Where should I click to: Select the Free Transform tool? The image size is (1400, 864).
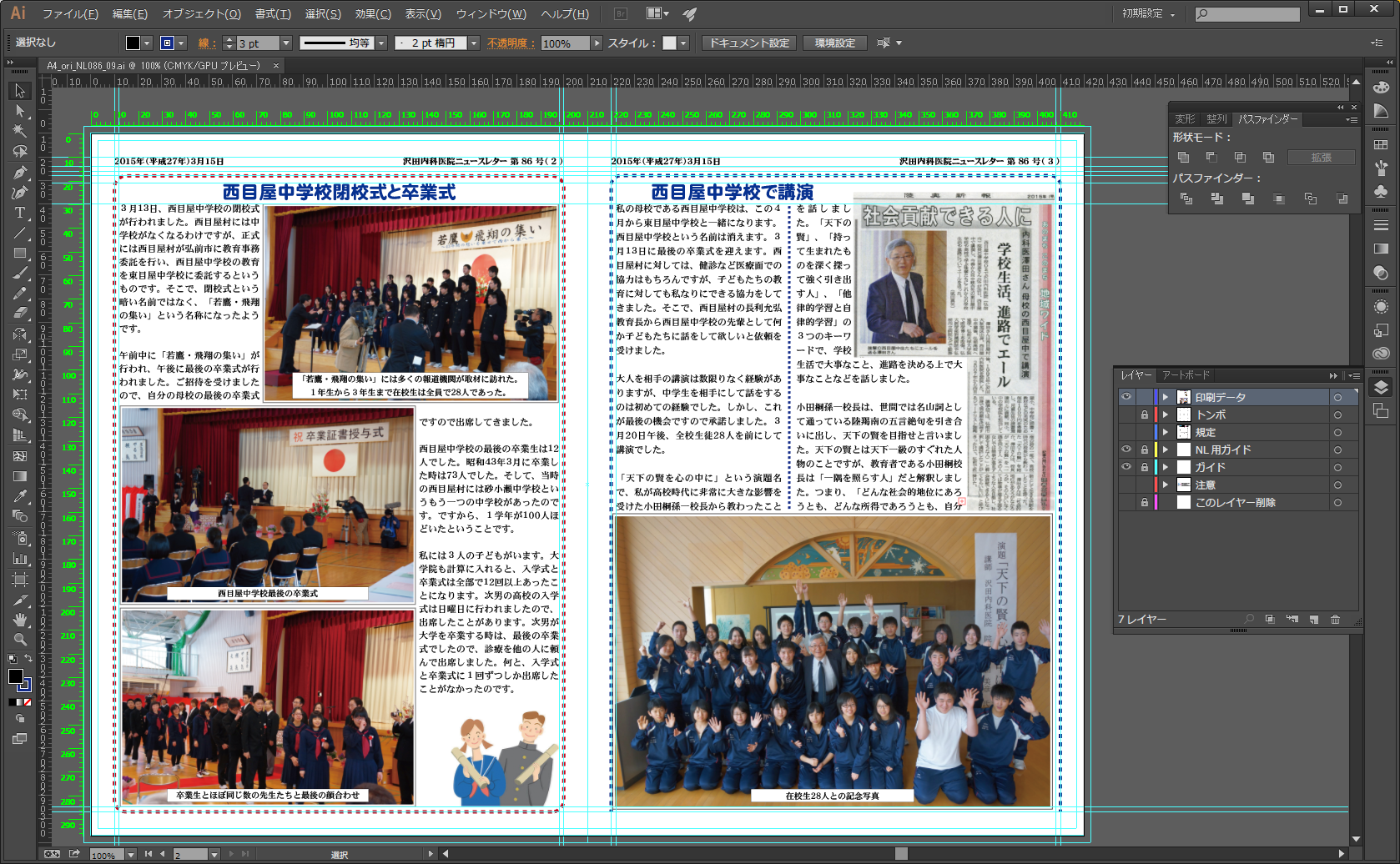click(20, 394)
